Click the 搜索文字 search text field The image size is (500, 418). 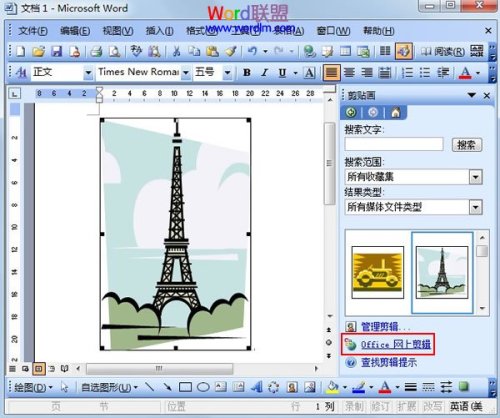tap(394, 144)
